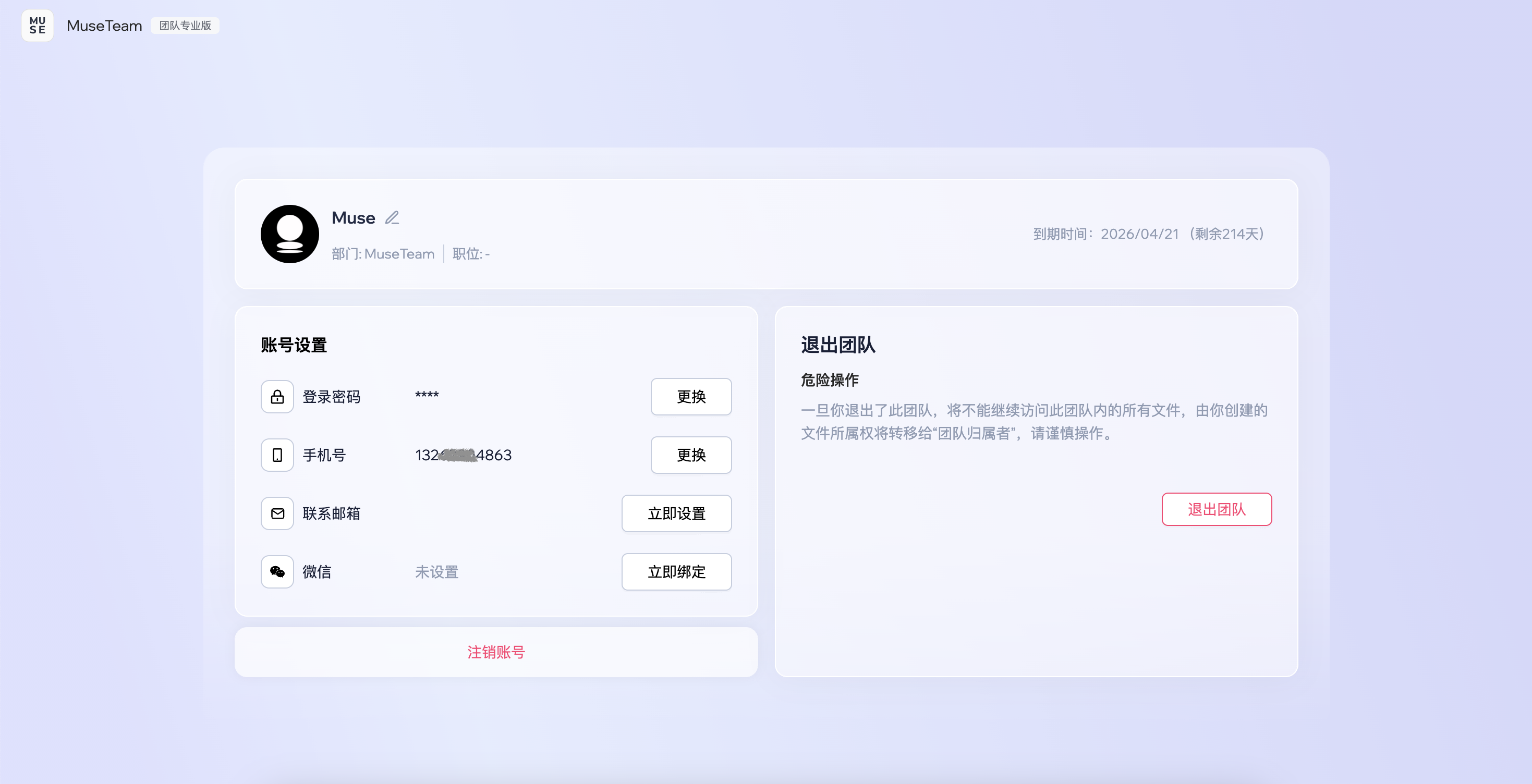The image size is (1532, 784).
Task: Click the WeChat icon for 微信
Action: (x=277, y=572)
